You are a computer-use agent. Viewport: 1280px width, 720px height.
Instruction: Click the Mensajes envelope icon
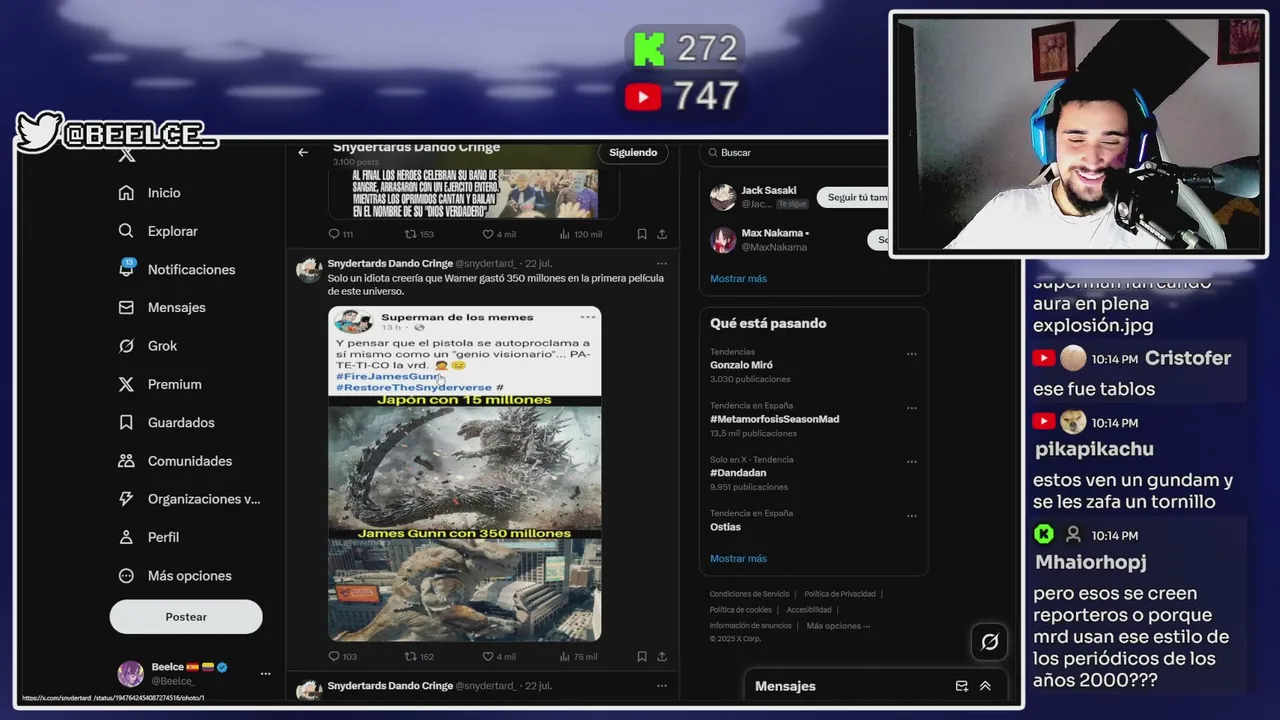click(x=126, y=308)
